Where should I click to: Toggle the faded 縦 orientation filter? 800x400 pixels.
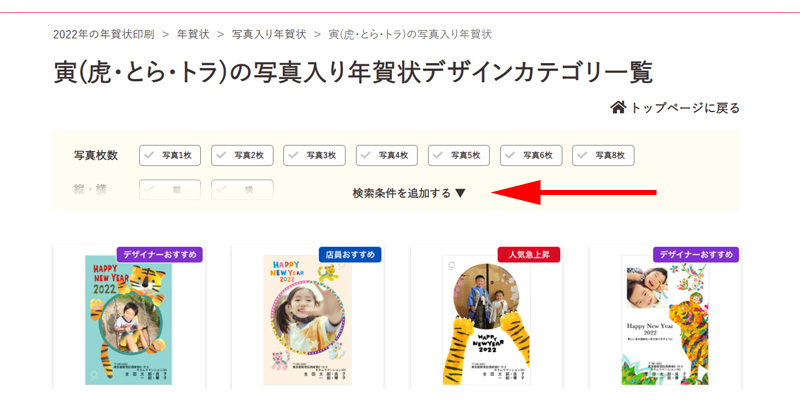coord(170,189)
